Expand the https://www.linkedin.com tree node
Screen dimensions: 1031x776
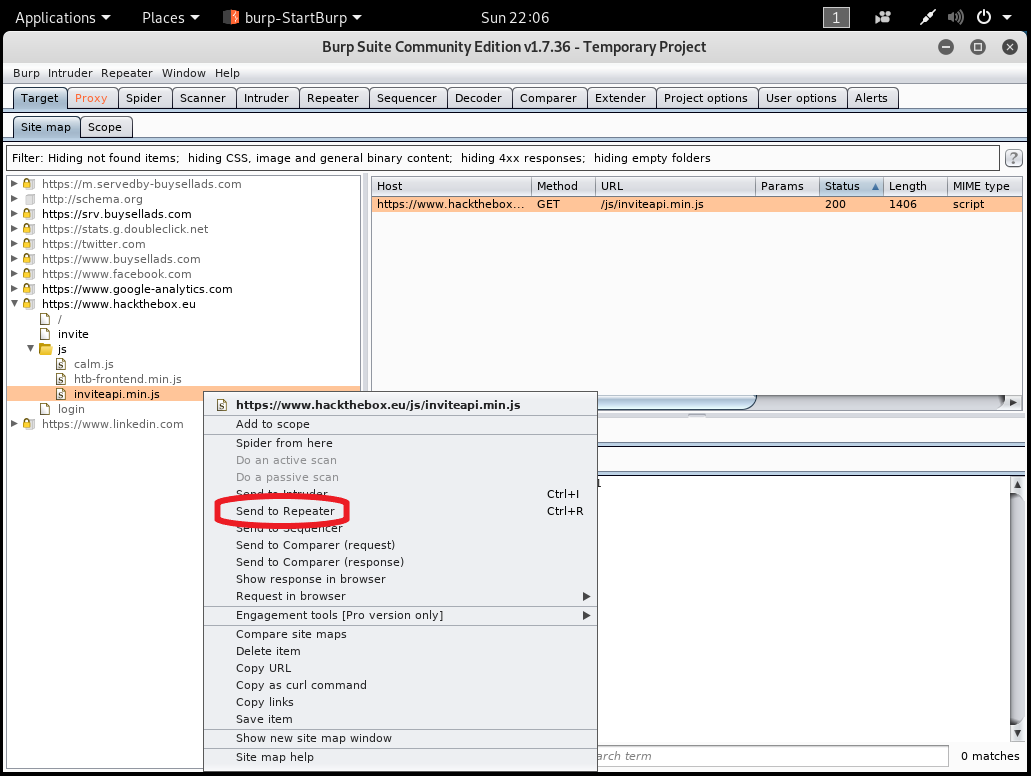click(x=14, y=424)
